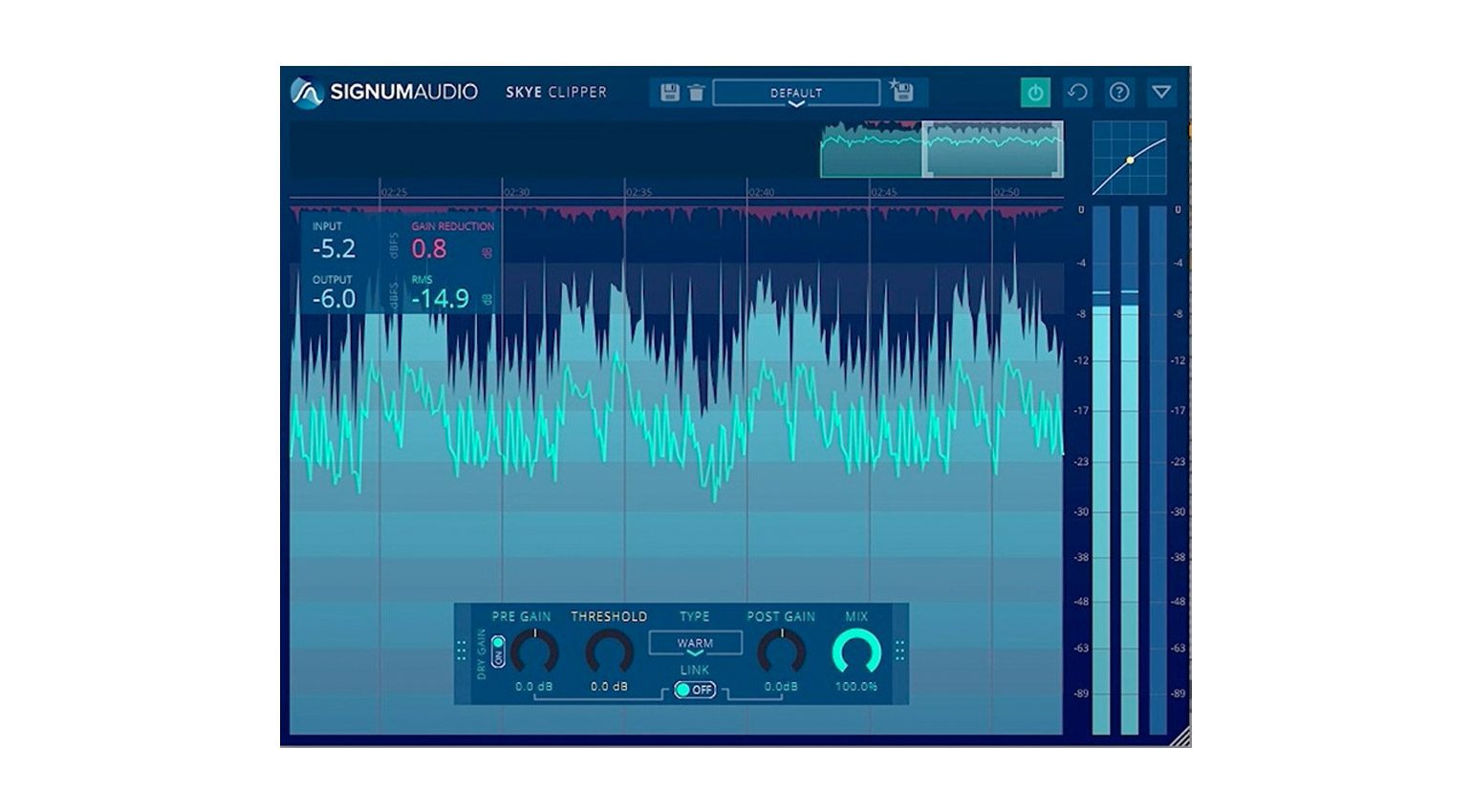Click the 02:35 timeline marker

639,192
